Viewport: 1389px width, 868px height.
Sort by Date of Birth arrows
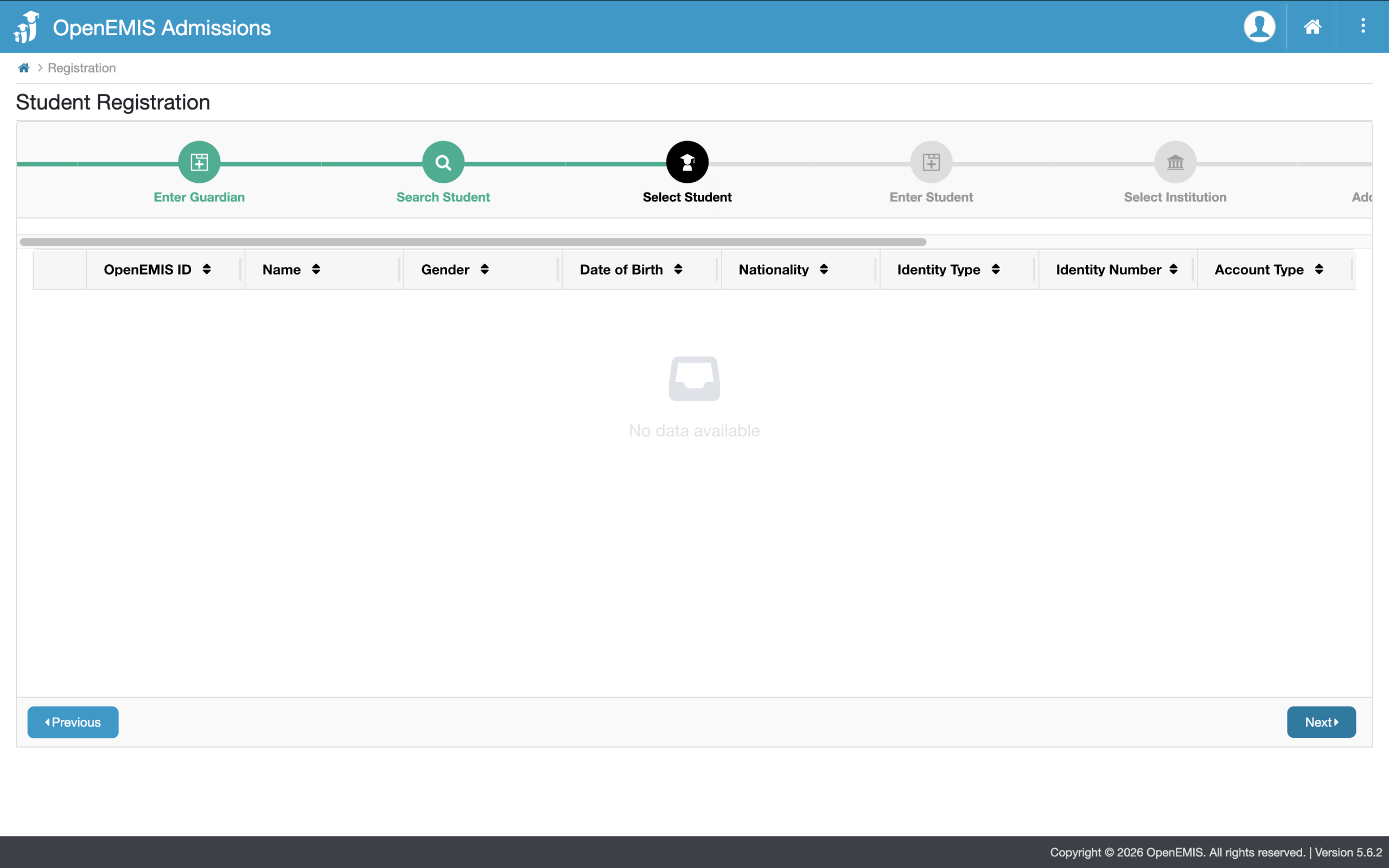(x=678, y=269)
